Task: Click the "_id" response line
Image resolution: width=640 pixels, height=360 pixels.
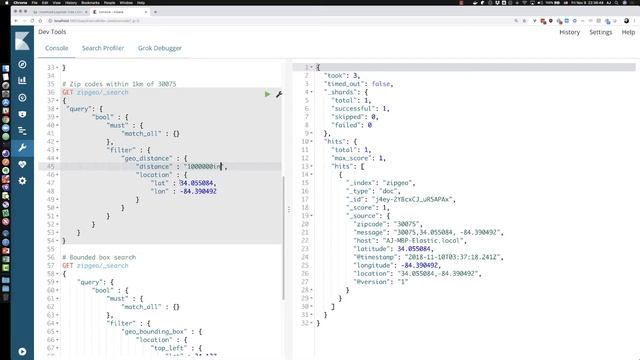Action: point(401,200)
